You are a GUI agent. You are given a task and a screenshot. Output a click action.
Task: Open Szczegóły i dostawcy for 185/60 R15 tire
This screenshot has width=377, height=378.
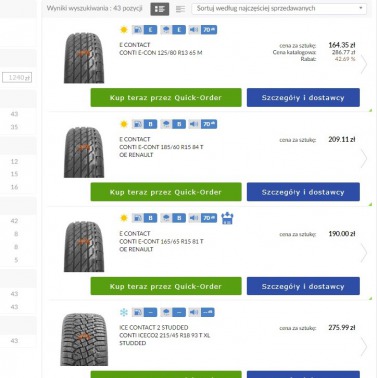303,192
